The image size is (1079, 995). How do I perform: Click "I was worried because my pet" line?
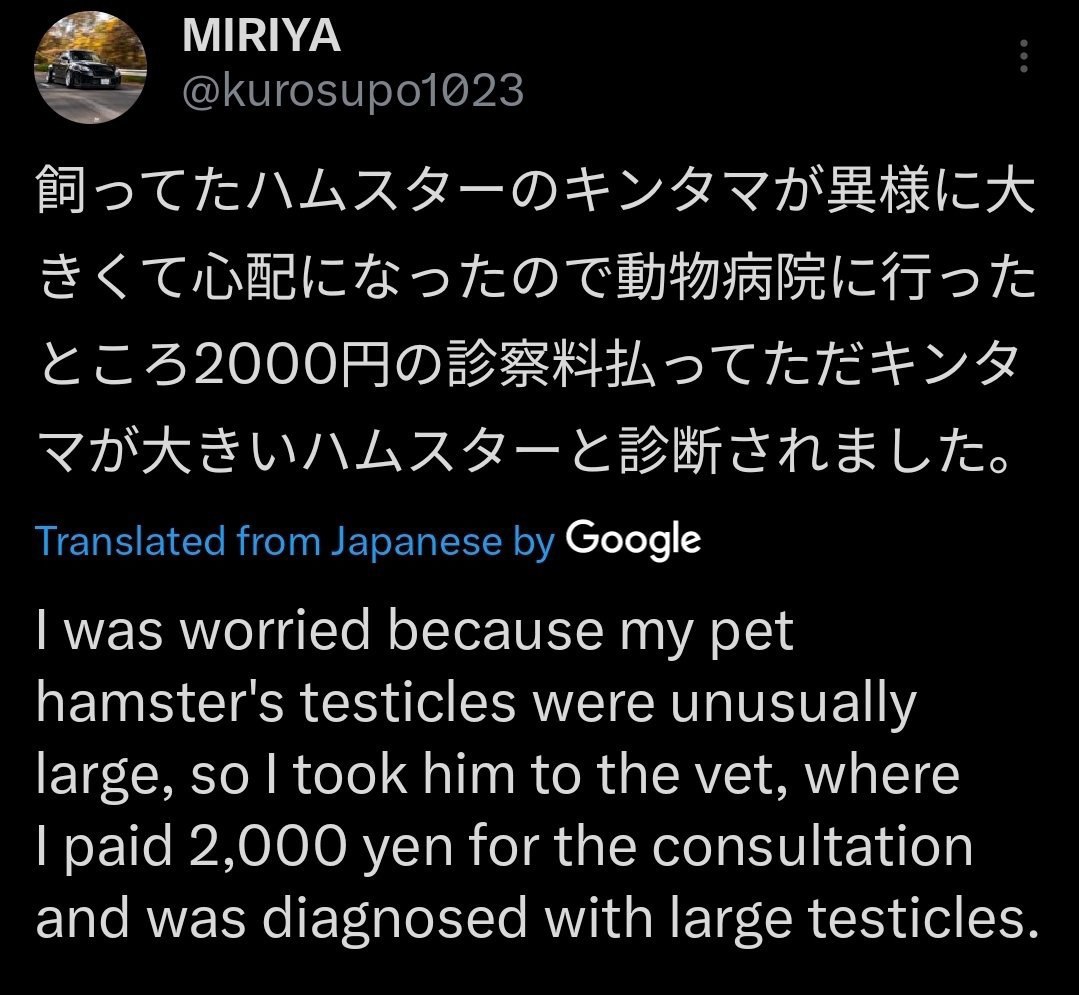click(x=415, y=633)
